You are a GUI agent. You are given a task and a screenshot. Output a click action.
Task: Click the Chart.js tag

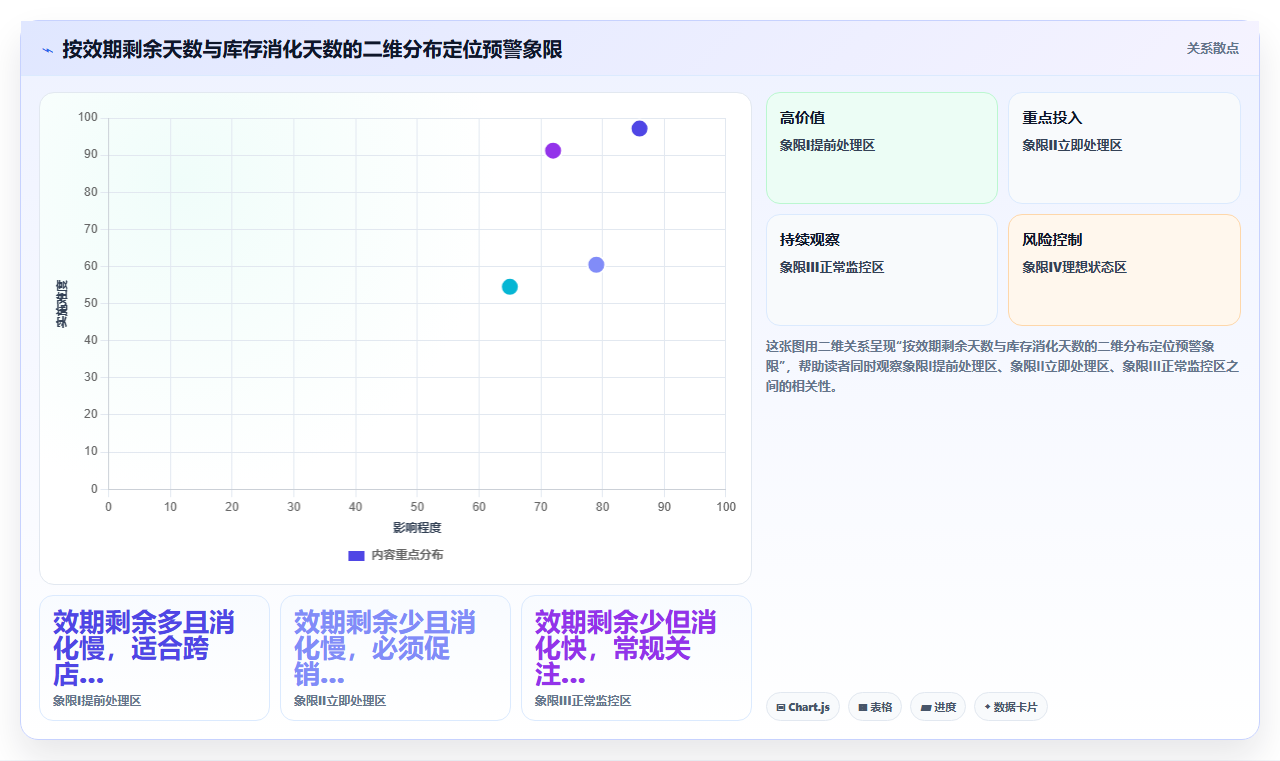(803, 707)
